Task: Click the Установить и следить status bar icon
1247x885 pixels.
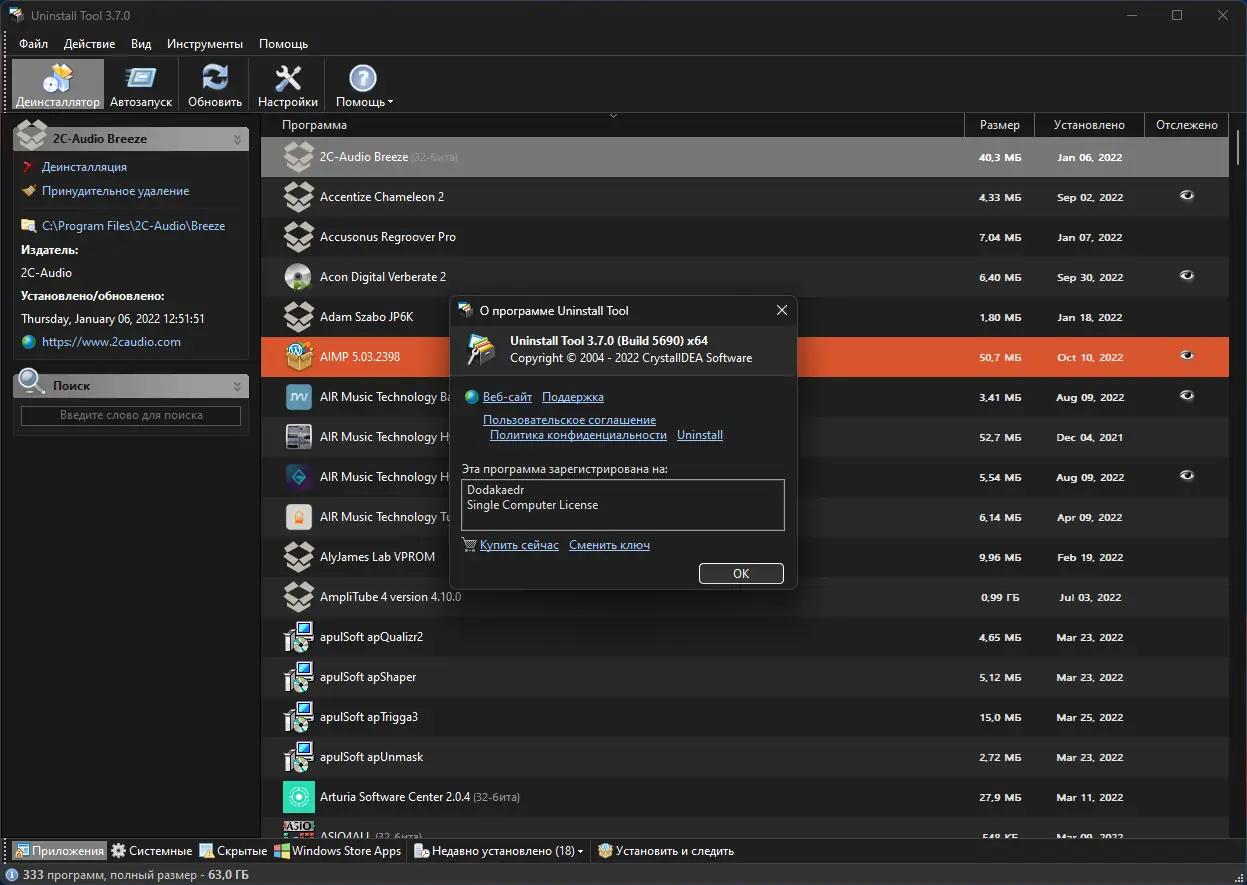Action: 604,850
